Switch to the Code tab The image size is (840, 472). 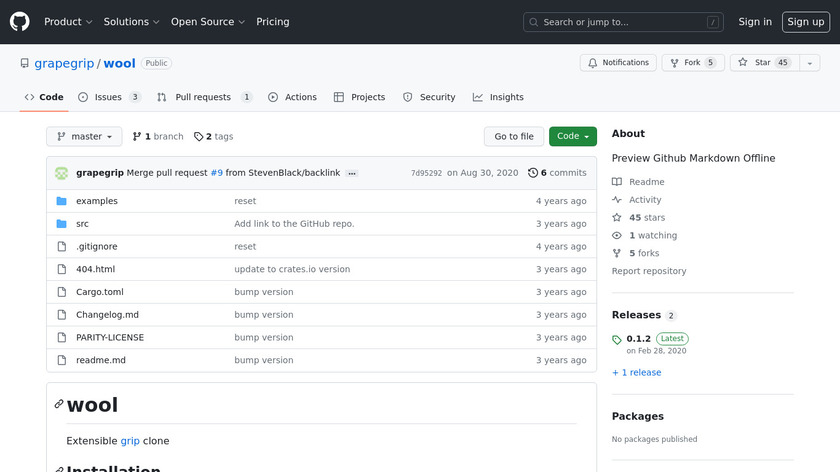point(44,97)
